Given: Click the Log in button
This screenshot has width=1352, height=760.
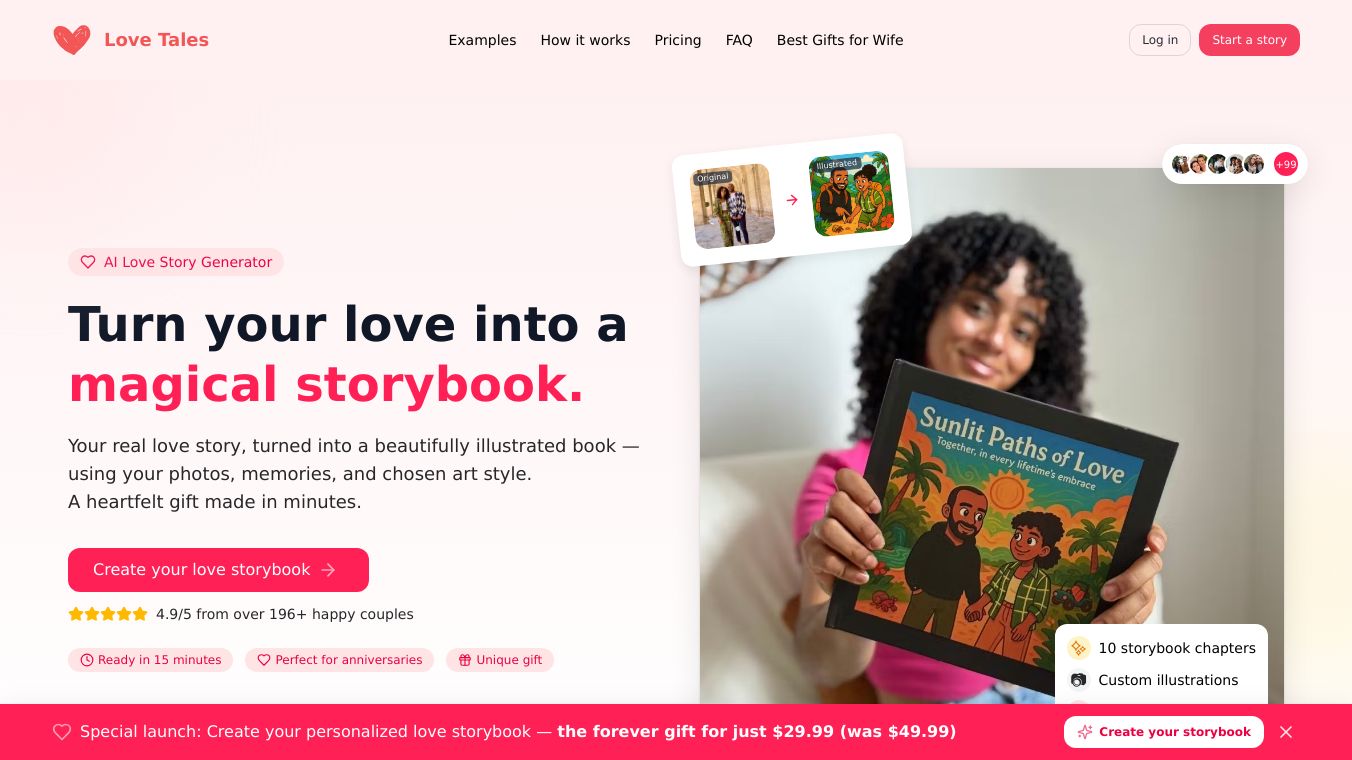Looking at the screenshot, I should click(1160, 40).
